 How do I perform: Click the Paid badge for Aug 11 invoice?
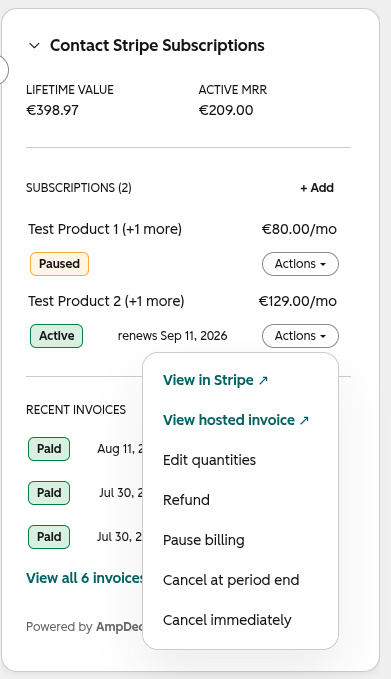pyautogui.click(x=49, y=449)
